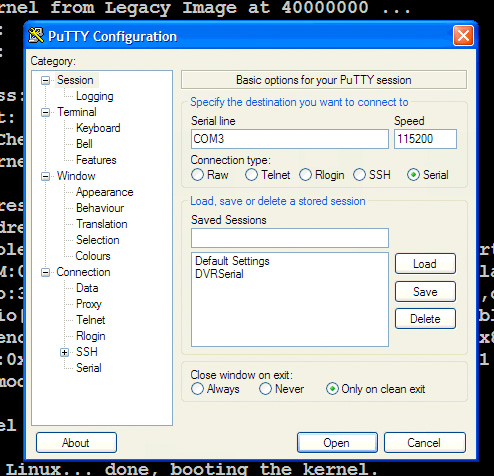Open the About dialog

76,443
